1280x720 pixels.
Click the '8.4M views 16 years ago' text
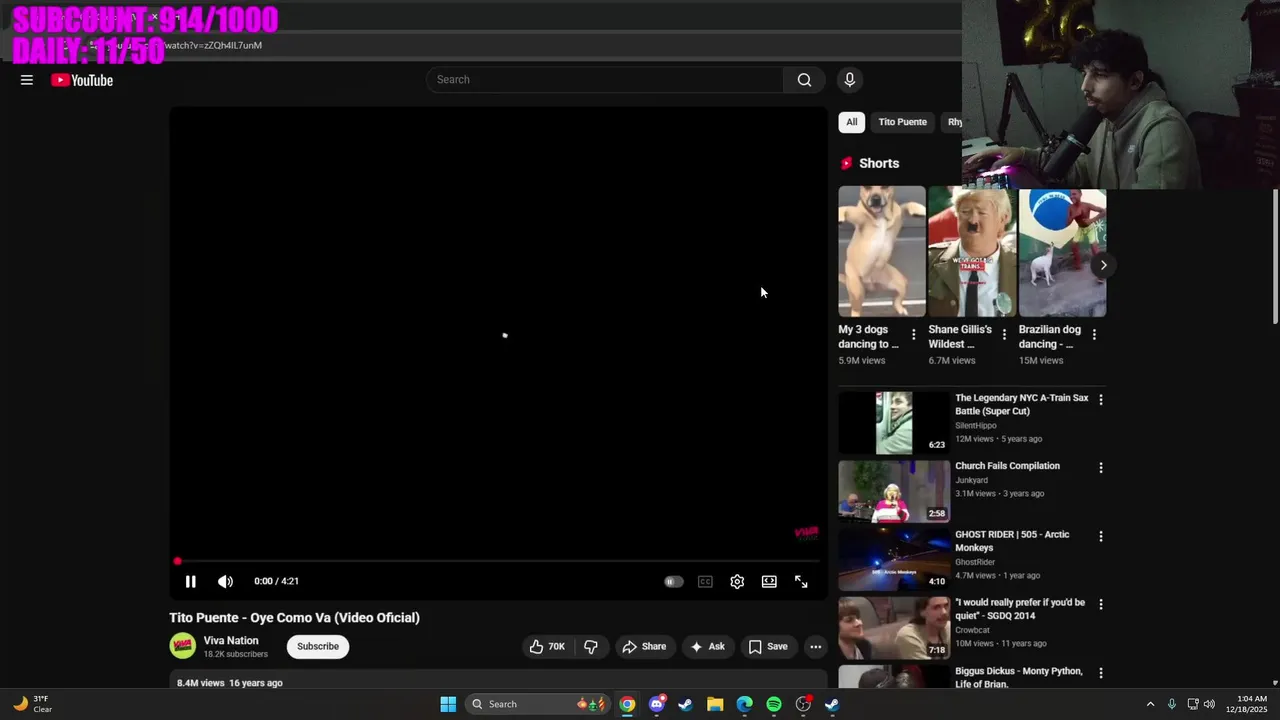[230, 683]
